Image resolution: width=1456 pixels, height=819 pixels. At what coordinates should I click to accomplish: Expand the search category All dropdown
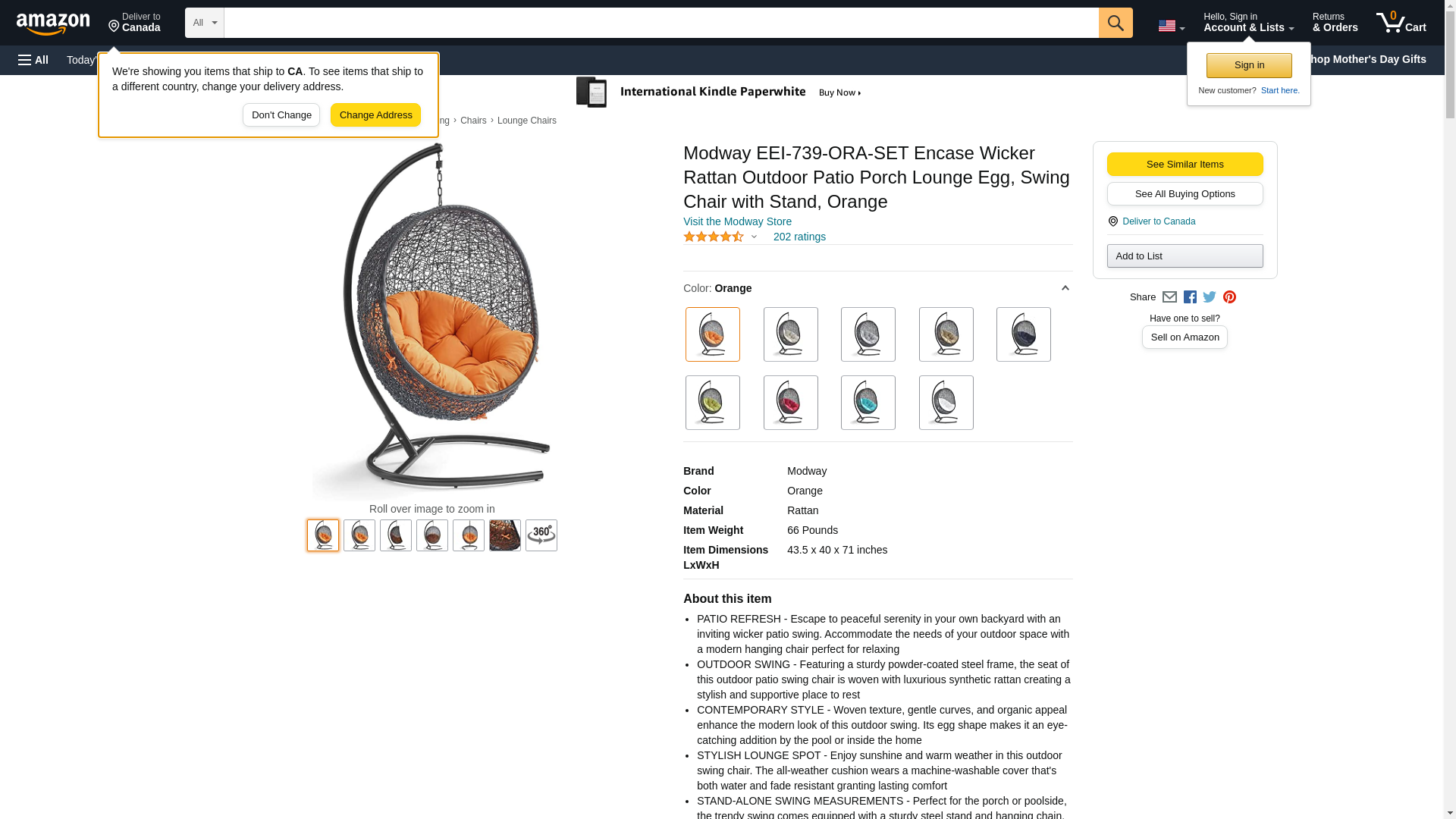click(205, 23)
